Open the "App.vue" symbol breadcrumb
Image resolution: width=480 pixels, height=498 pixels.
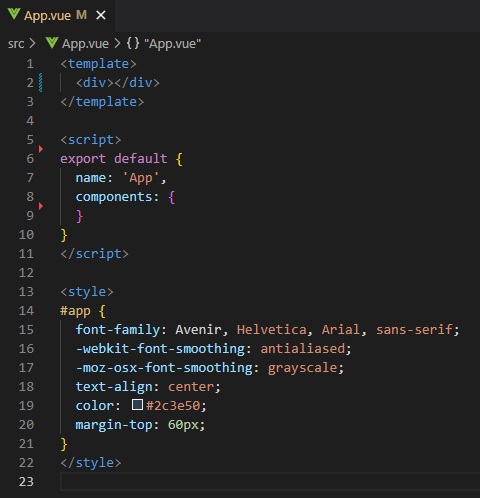point(173,44)
